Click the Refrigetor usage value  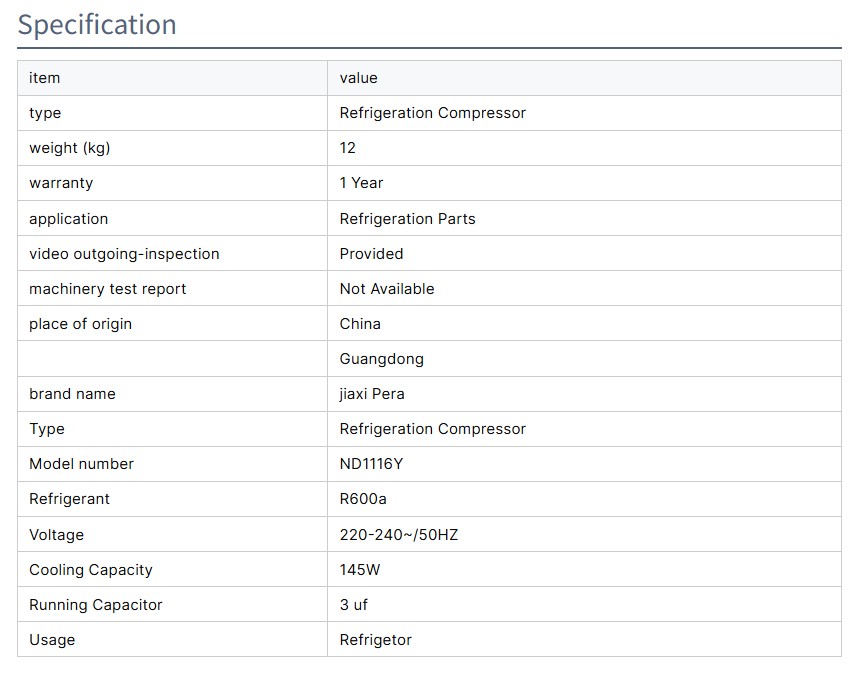[x=375, y=640]
